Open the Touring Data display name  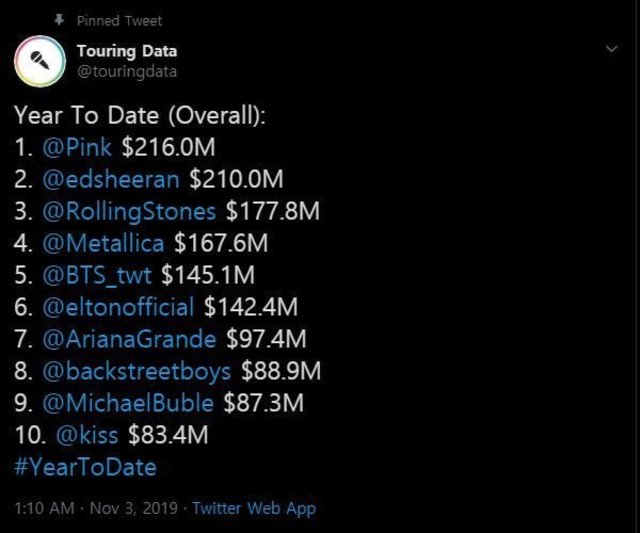click(x=127, y=51)
